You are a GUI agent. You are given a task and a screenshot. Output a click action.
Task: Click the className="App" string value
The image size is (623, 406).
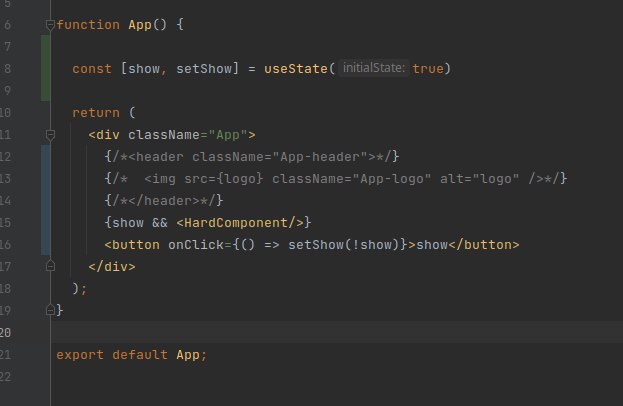tap(228, 135)
